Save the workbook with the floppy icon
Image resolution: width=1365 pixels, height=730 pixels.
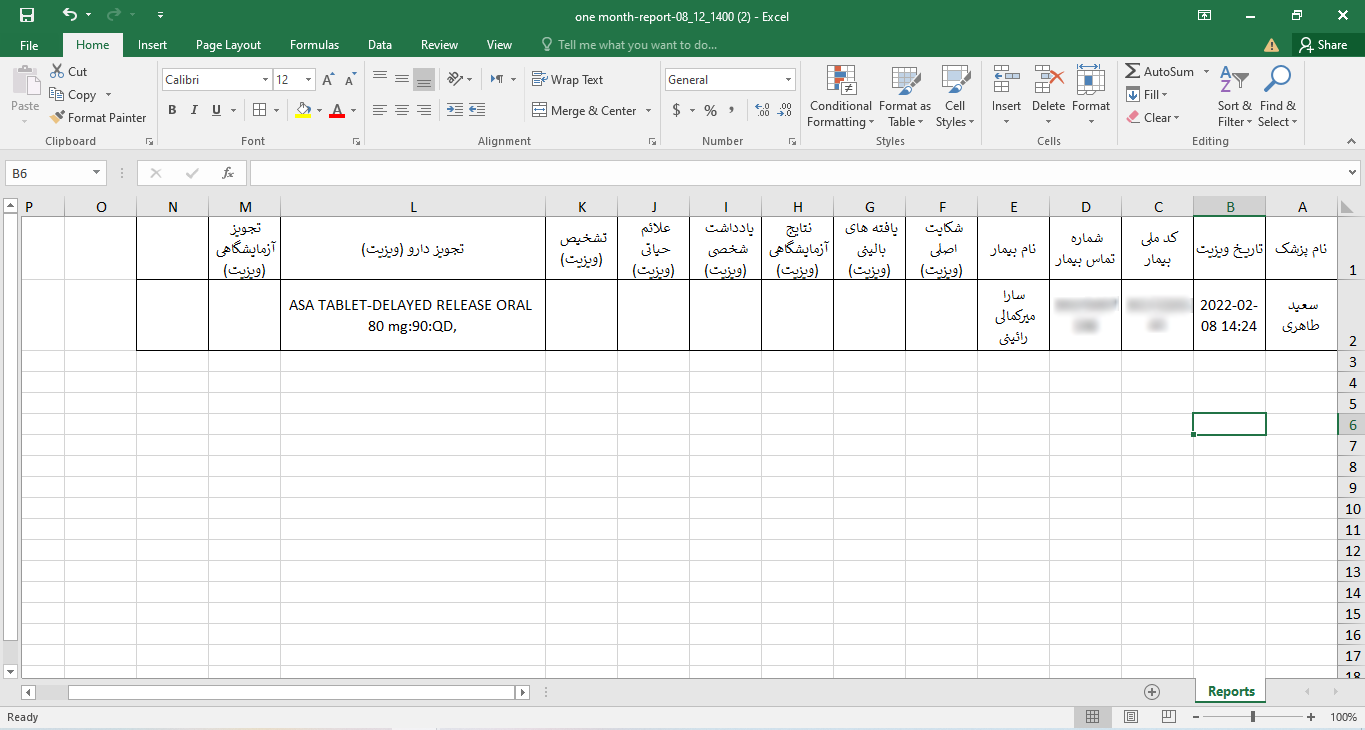pyautogui.click(x=27, y=15)
